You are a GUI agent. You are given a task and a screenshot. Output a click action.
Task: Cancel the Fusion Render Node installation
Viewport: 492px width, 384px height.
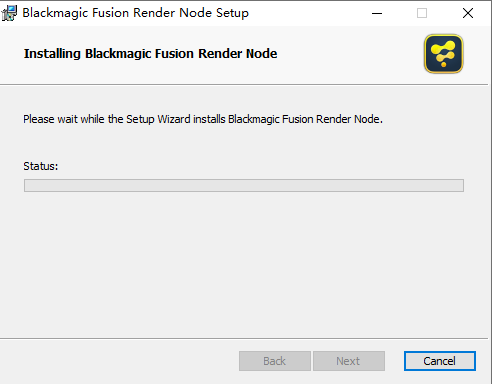pyautogui.click(x=440, y=361)
